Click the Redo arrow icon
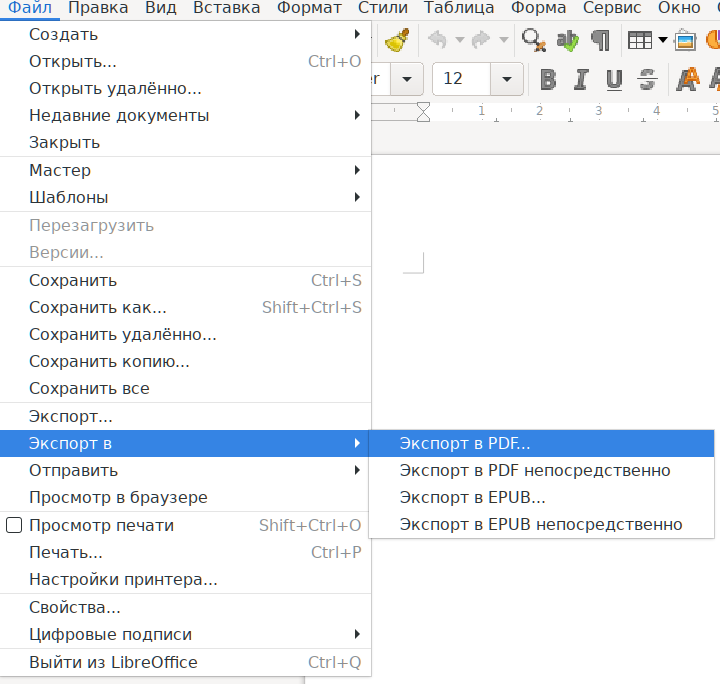The height and width of the screenshot is (684, 720). click(481, 40)
